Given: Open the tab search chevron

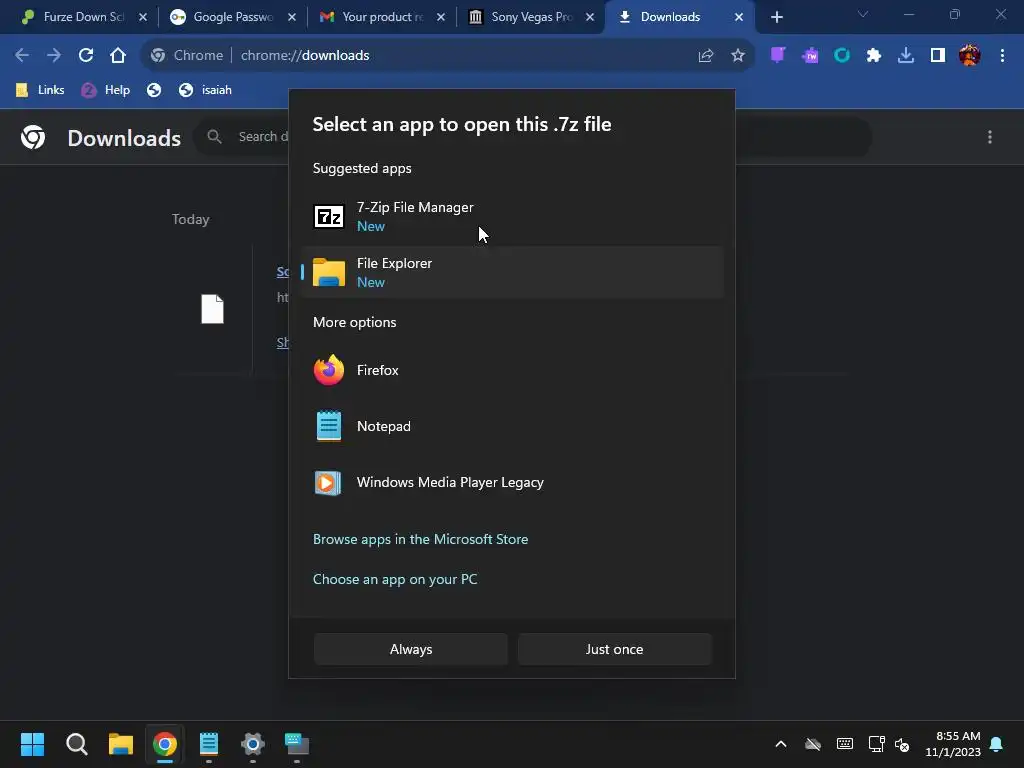Looking at the screenshot, I should pyautogui.click(x=863, y=14).
